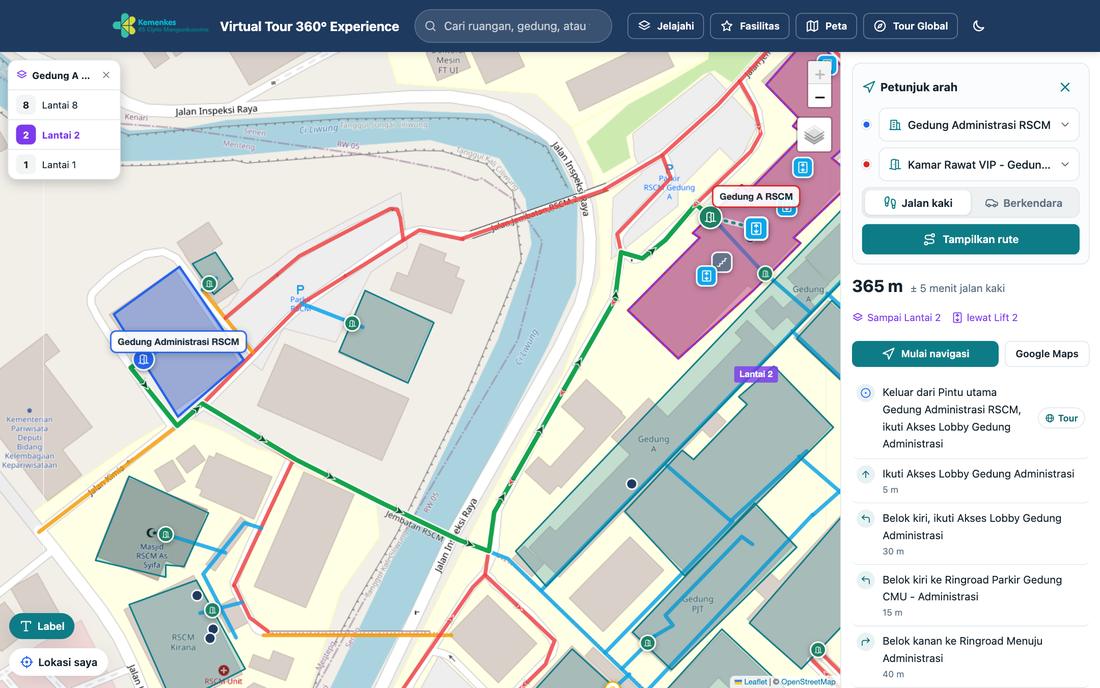Click the Tour button beside first step
The width and height of the screenshot is (1100, 688).
pyautogui.click(x=1061, y=418)
